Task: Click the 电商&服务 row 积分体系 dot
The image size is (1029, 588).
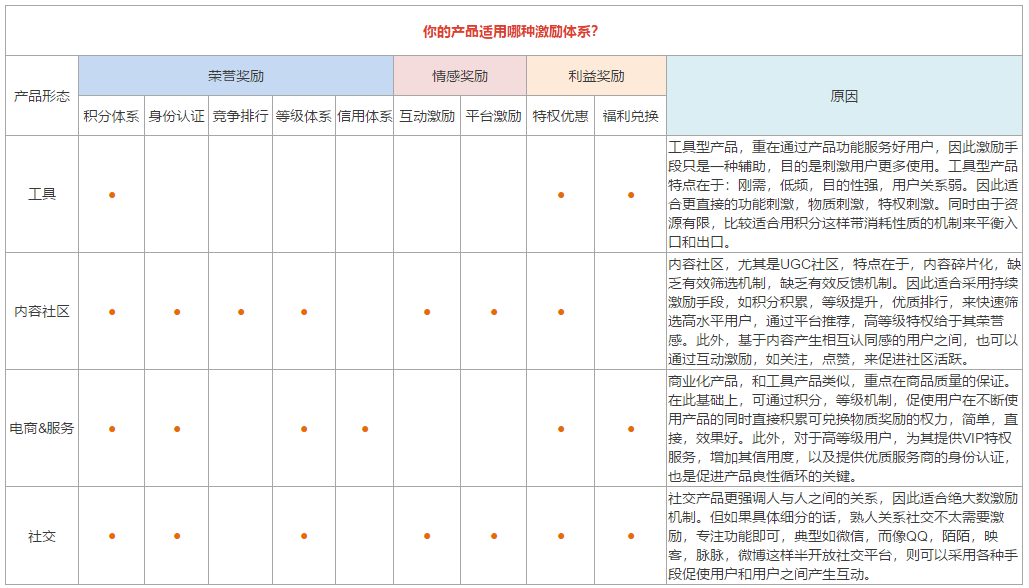Action: [x=112, y=429]
